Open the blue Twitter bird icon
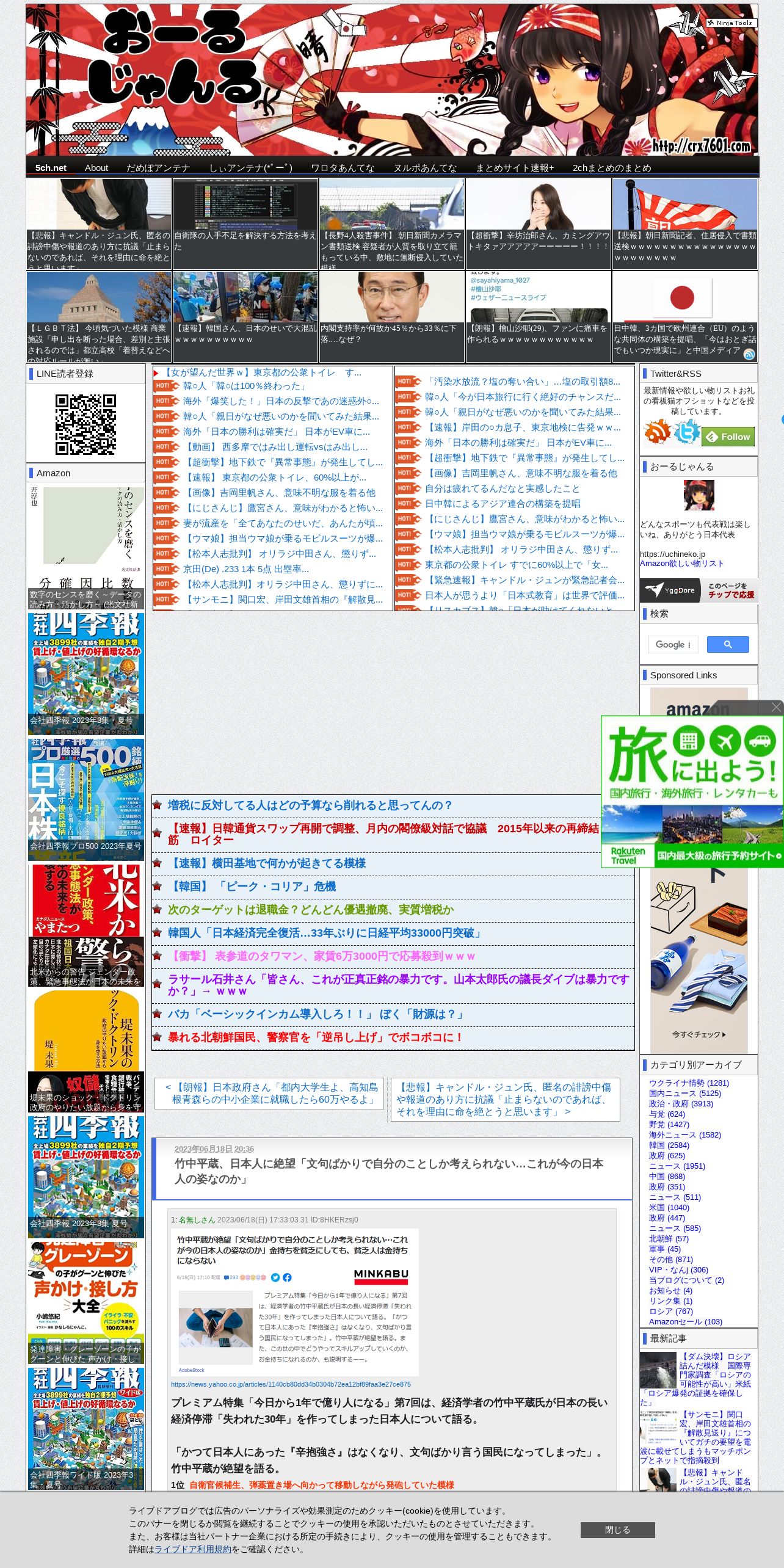This screenshot has width=784, height=1568. click(686, 432)
